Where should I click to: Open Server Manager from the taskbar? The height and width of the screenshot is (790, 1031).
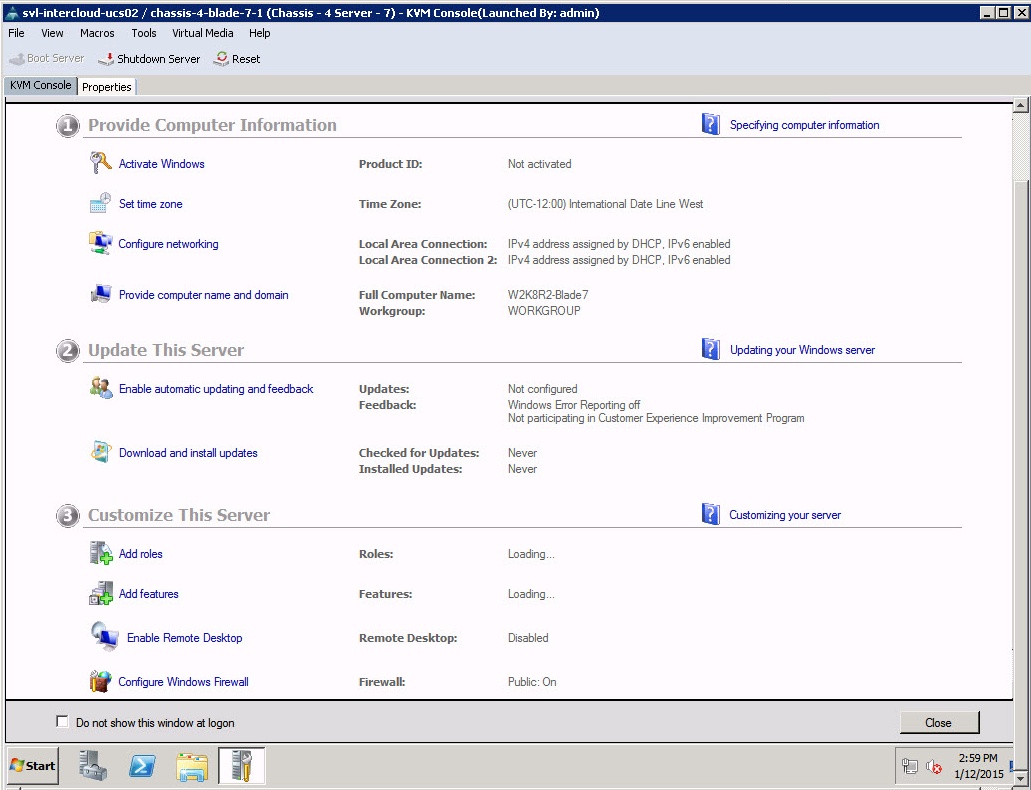(x=93, y=766)
